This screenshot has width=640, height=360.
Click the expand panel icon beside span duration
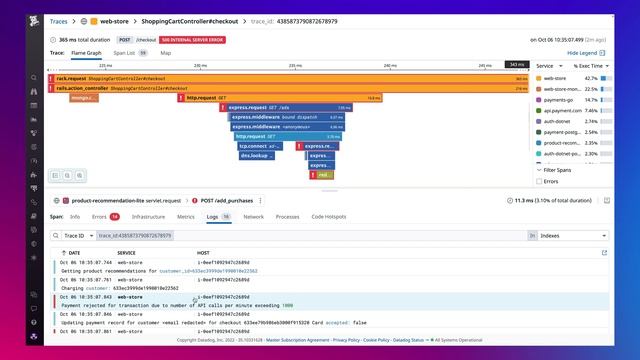click(607, 200)
